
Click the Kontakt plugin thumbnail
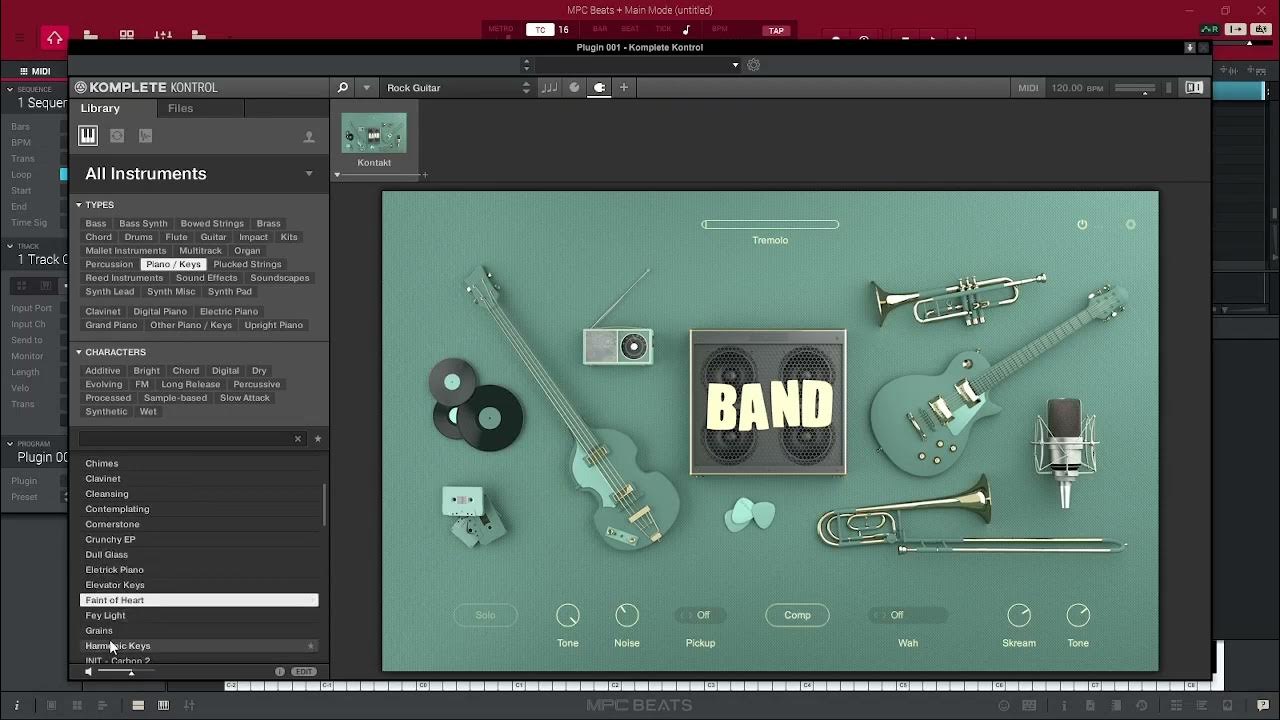pyautogui.click(x=374, y=134)
